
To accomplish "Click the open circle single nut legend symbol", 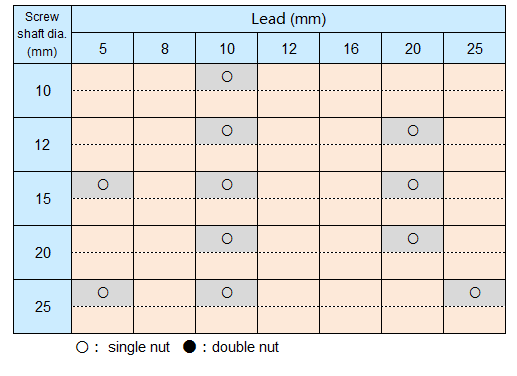I will coord(82,347).
